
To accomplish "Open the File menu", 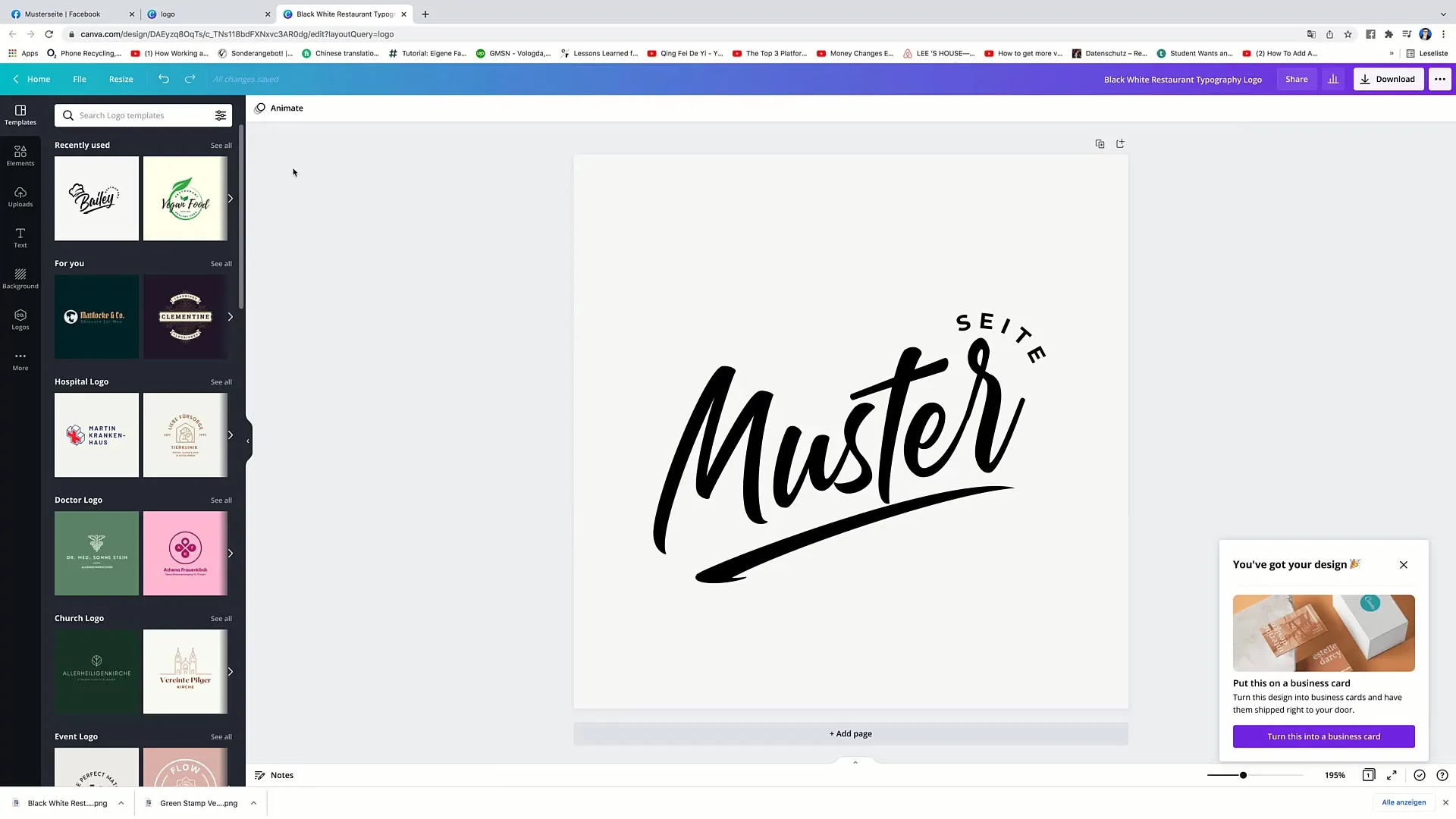I will (x=79, y=79).
